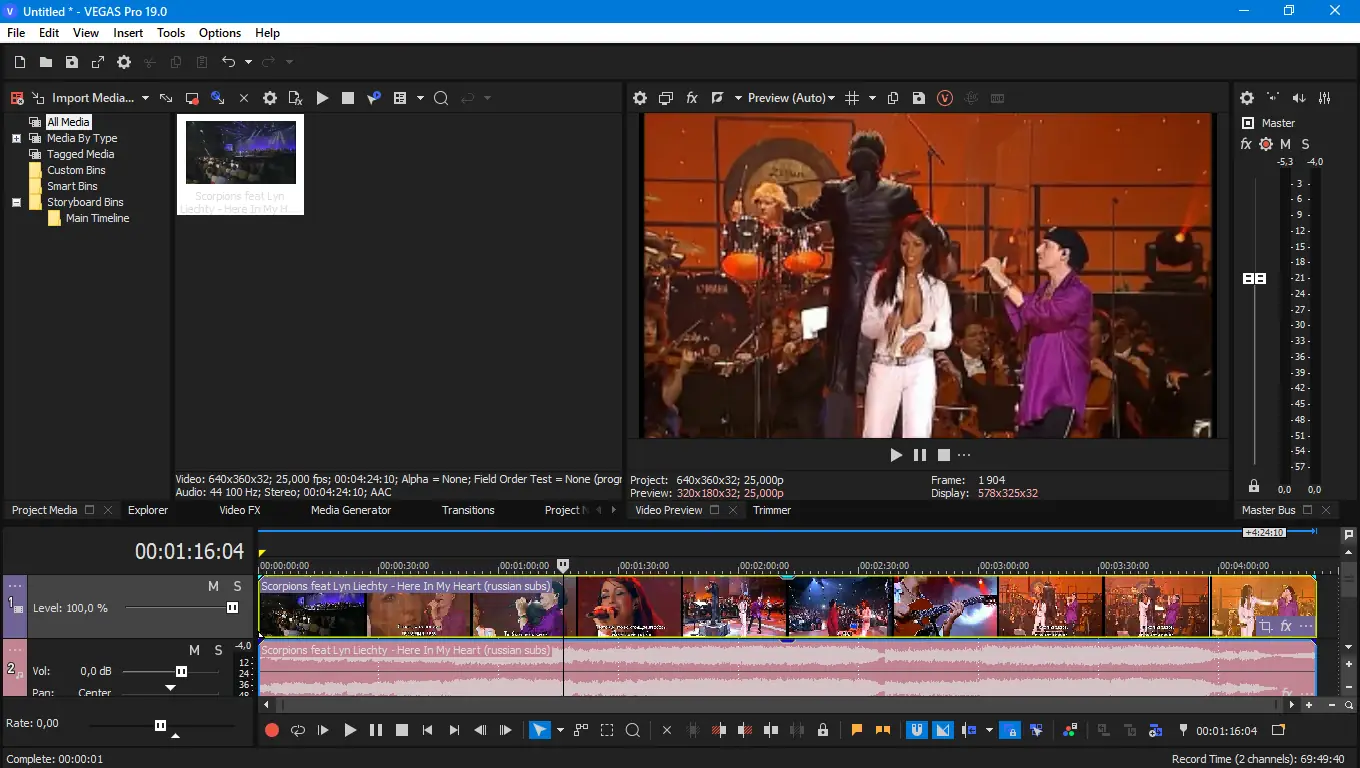
Task: Switch to the Trimmer tab
Action: 772,510
